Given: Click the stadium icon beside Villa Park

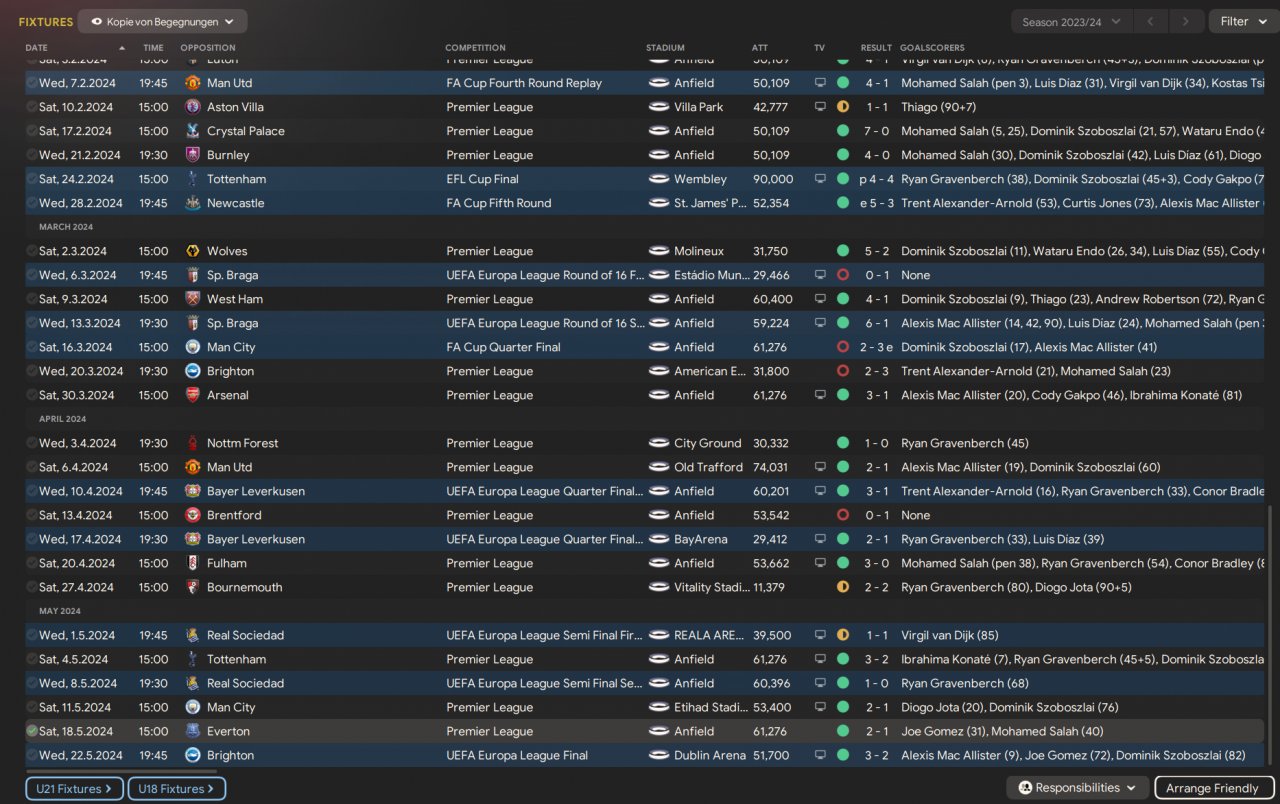Looking at the screenshot, I should pos(658,107).
